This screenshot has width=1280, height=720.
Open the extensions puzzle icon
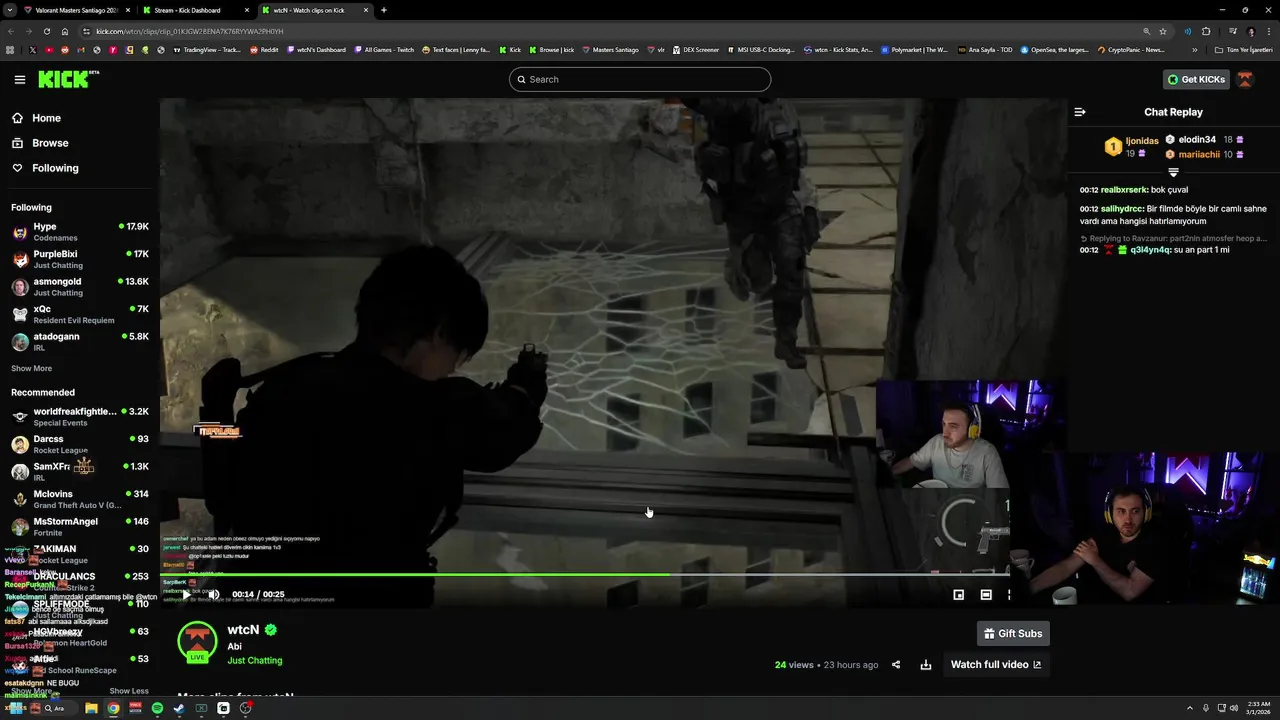(x=1206, y=31)
